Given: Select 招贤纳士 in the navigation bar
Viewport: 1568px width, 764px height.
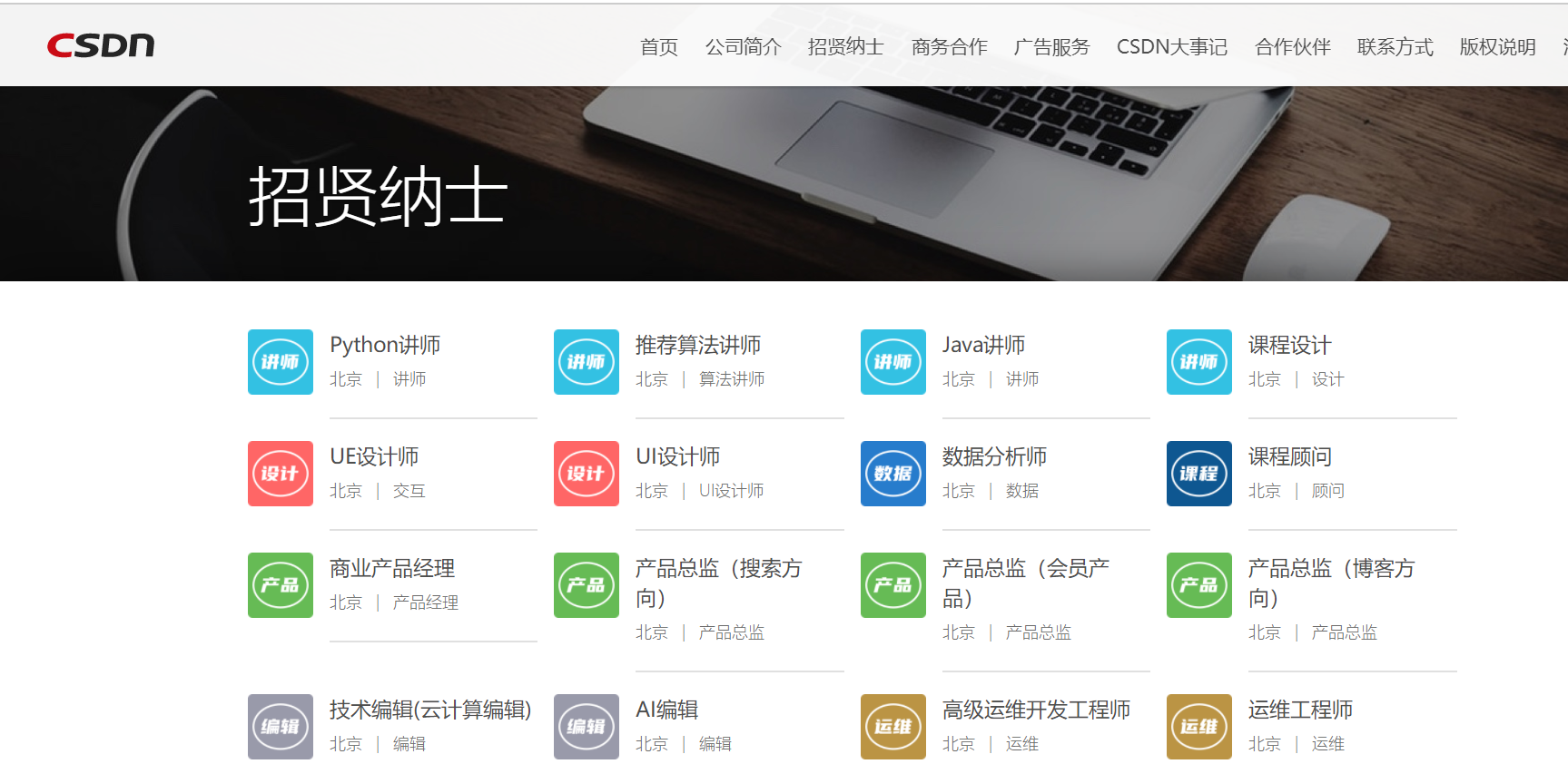Looking at the screenshot, I should point(845,47).
